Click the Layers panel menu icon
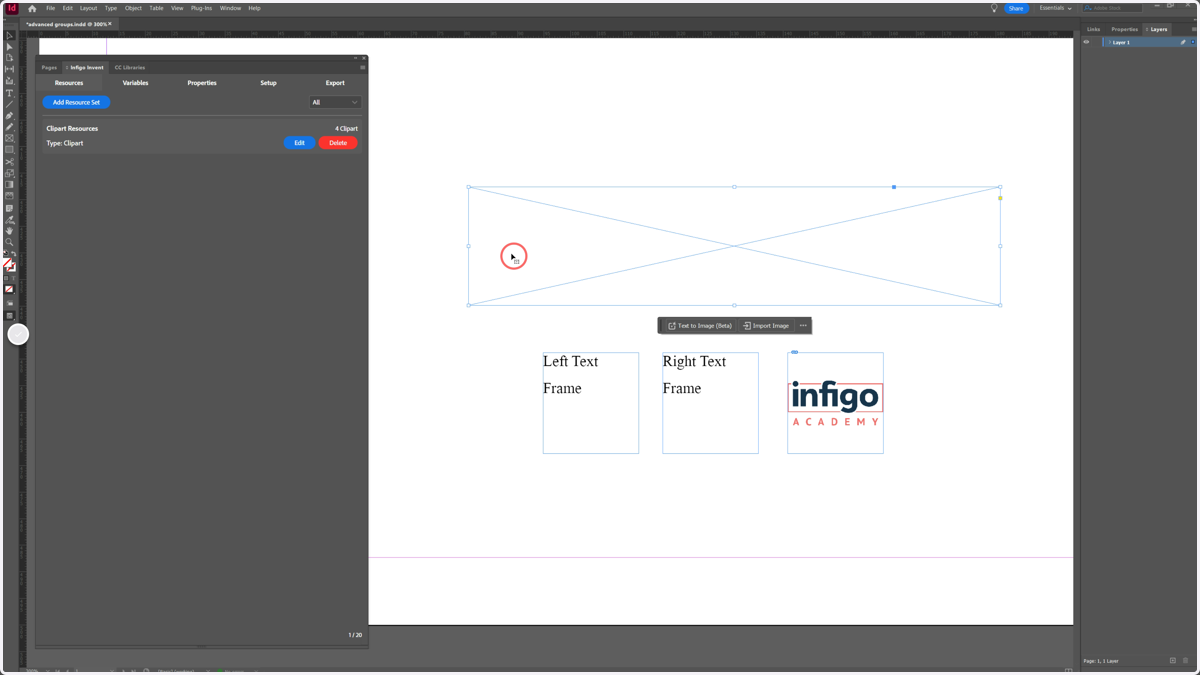Screen dimensions: 1200x675 tap(1194, 29)
